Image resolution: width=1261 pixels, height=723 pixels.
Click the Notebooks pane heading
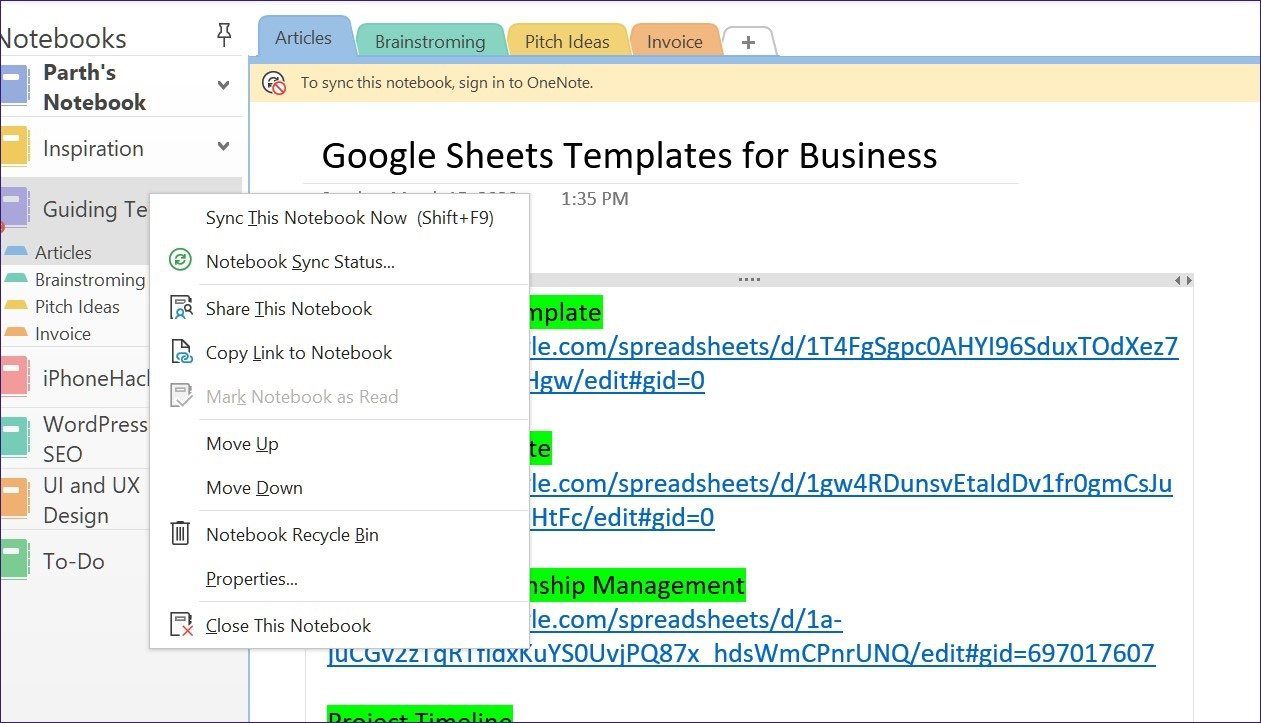tap(62, 38)
